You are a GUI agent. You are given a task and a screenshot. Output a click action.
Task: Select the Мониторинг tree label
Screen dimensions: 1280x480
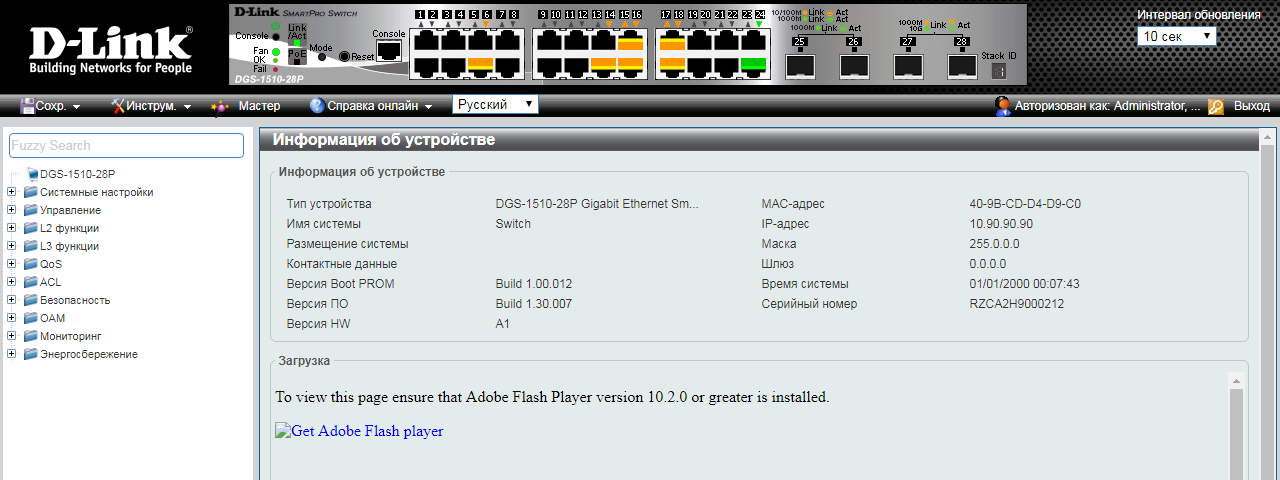click(x=70, y=336)
